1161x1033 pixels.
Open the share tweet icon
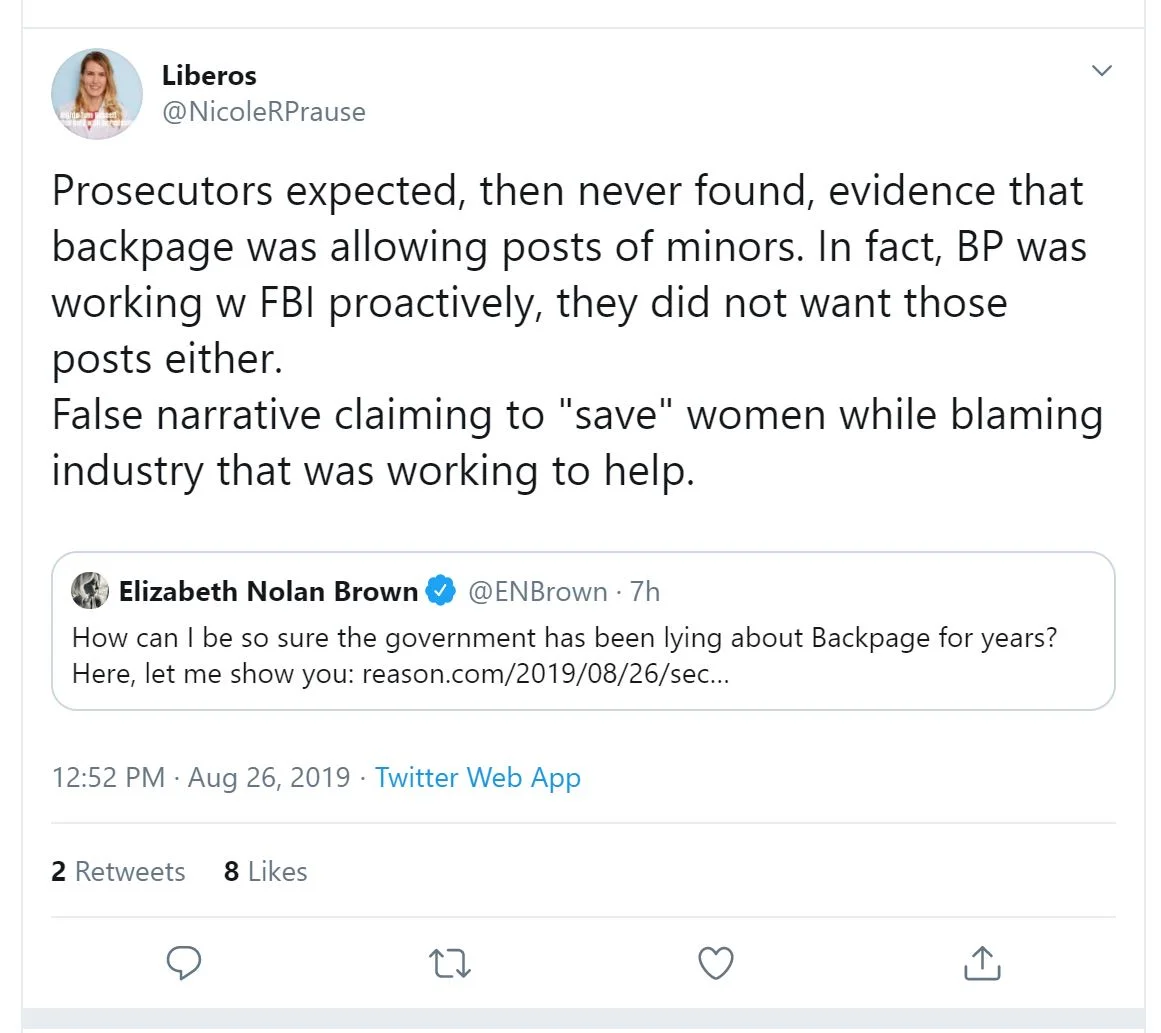click(x=981, y=962)
